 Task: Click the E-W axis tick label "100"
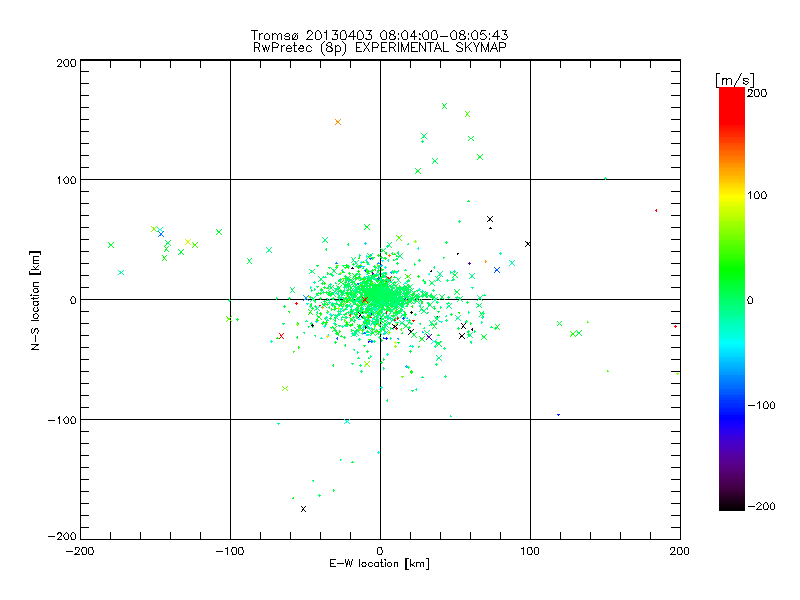tap(530, 551)
